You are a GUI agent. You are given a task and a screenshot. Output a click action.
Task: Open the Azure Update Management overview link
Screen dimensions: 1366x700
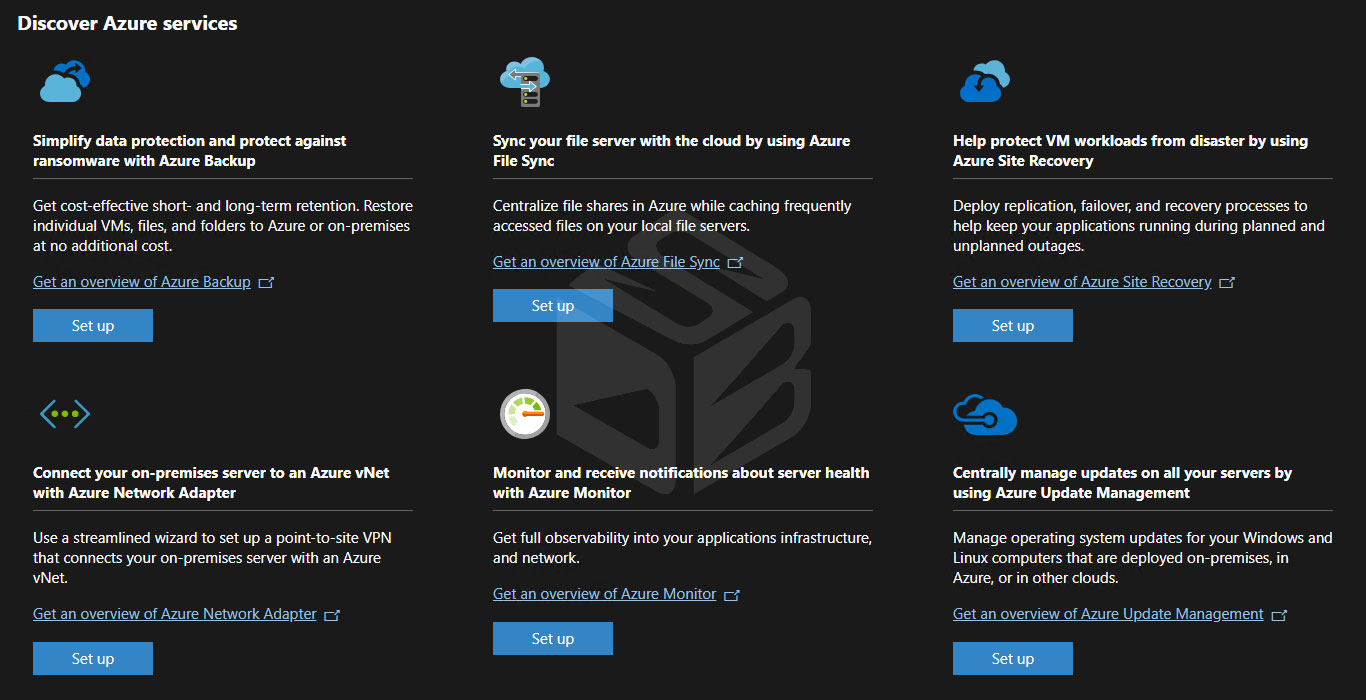(x=1106, y=613)
